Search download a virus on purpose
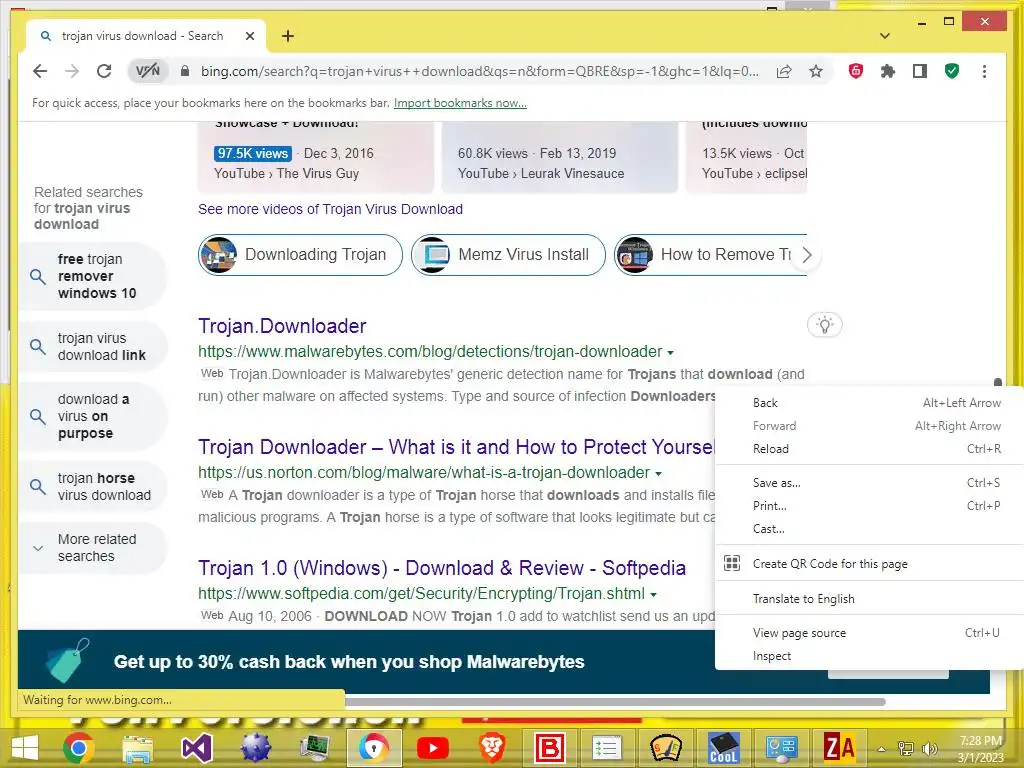 93,416
